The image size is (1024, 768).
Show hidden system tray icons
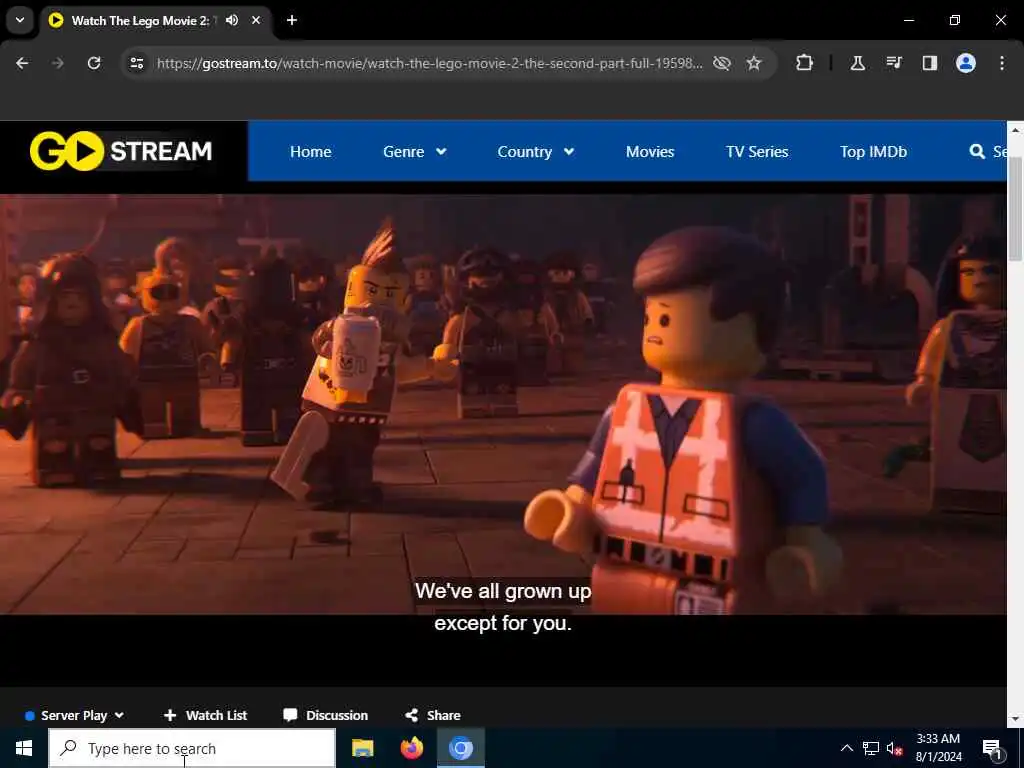click(846, 748)
